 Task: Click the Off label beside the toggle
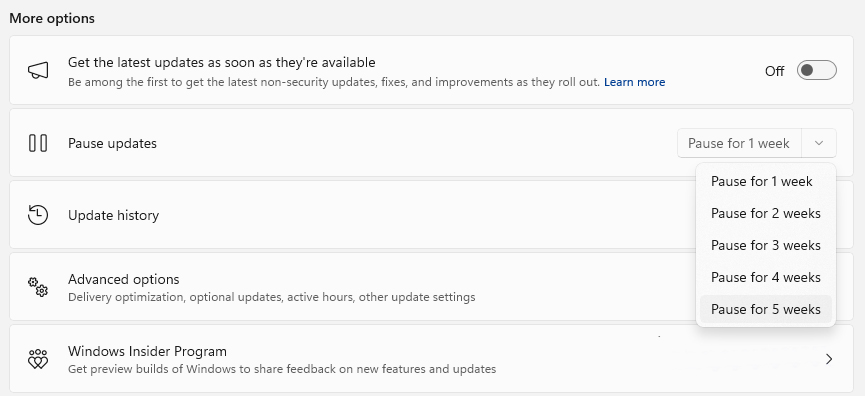pos(775,71)
